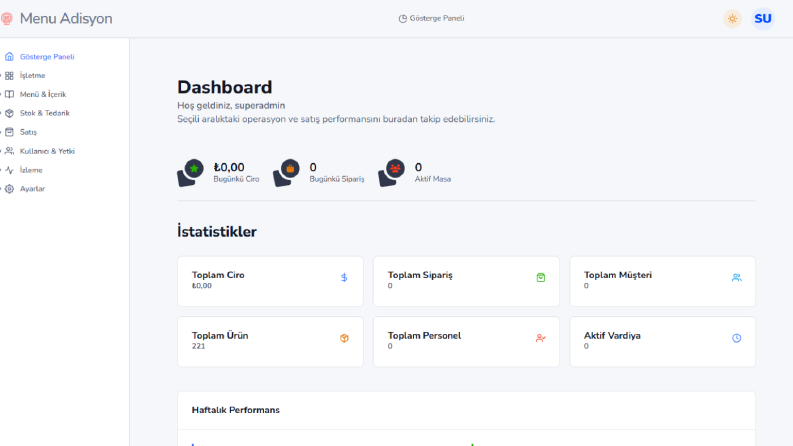
Task: Select the Toplam Müşteri card title
Action: [618, 275]
